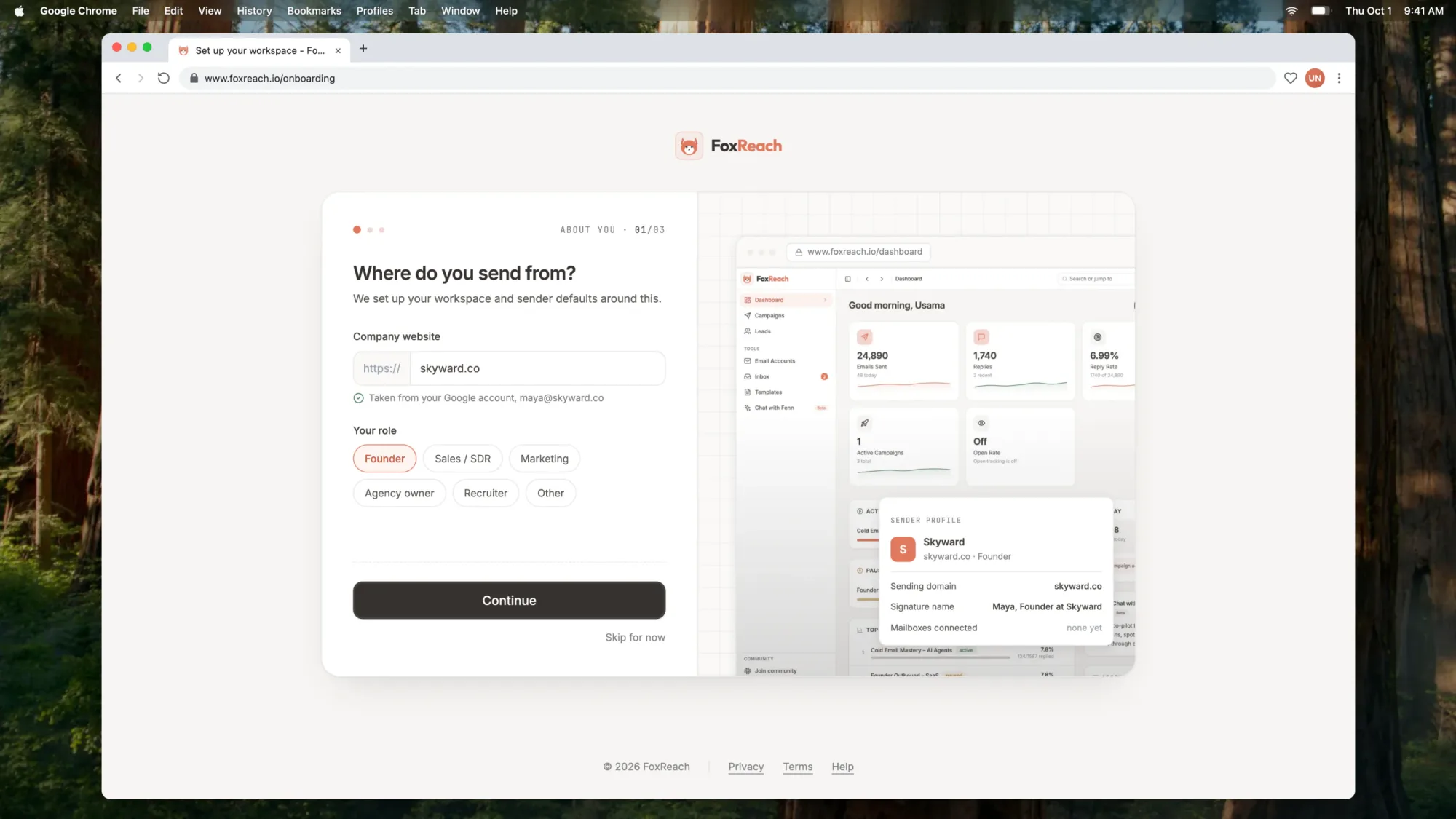This screenshot has width=1456, height=819.
Task: Click the Continue button
Action: (509, 601)
